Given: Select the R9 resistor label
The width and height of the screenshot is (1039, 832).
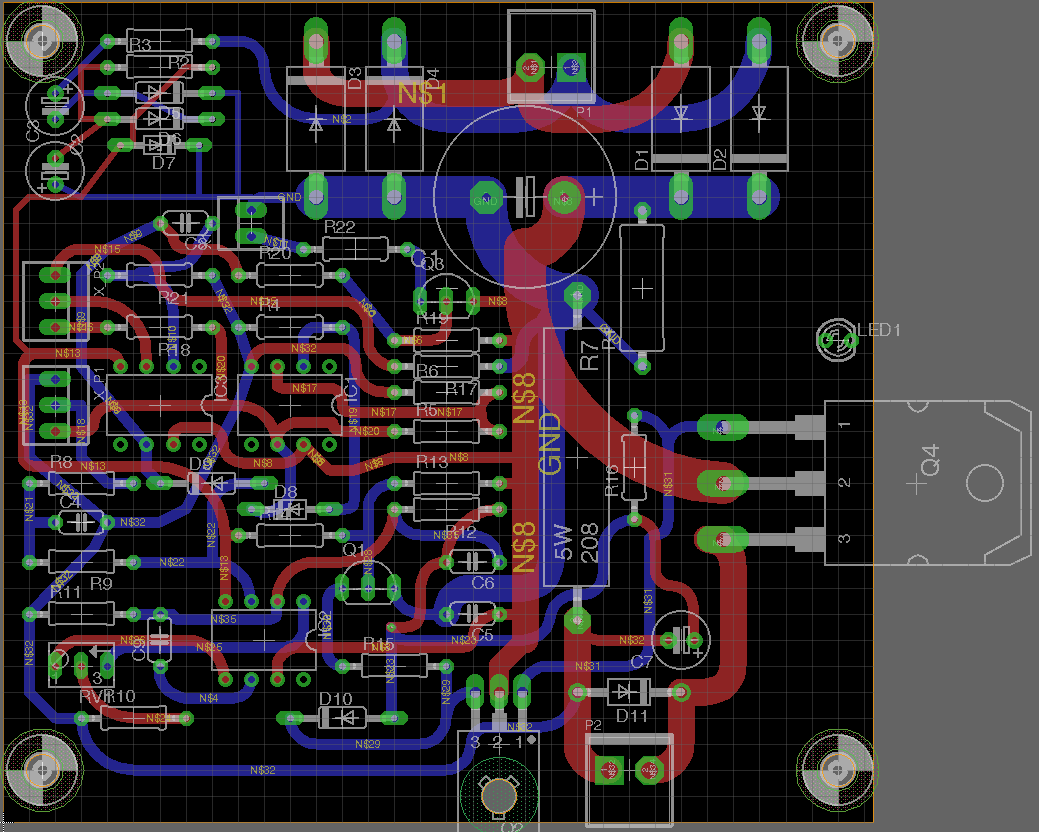Looking at the screenshot, I should click(x=101, y=584).
